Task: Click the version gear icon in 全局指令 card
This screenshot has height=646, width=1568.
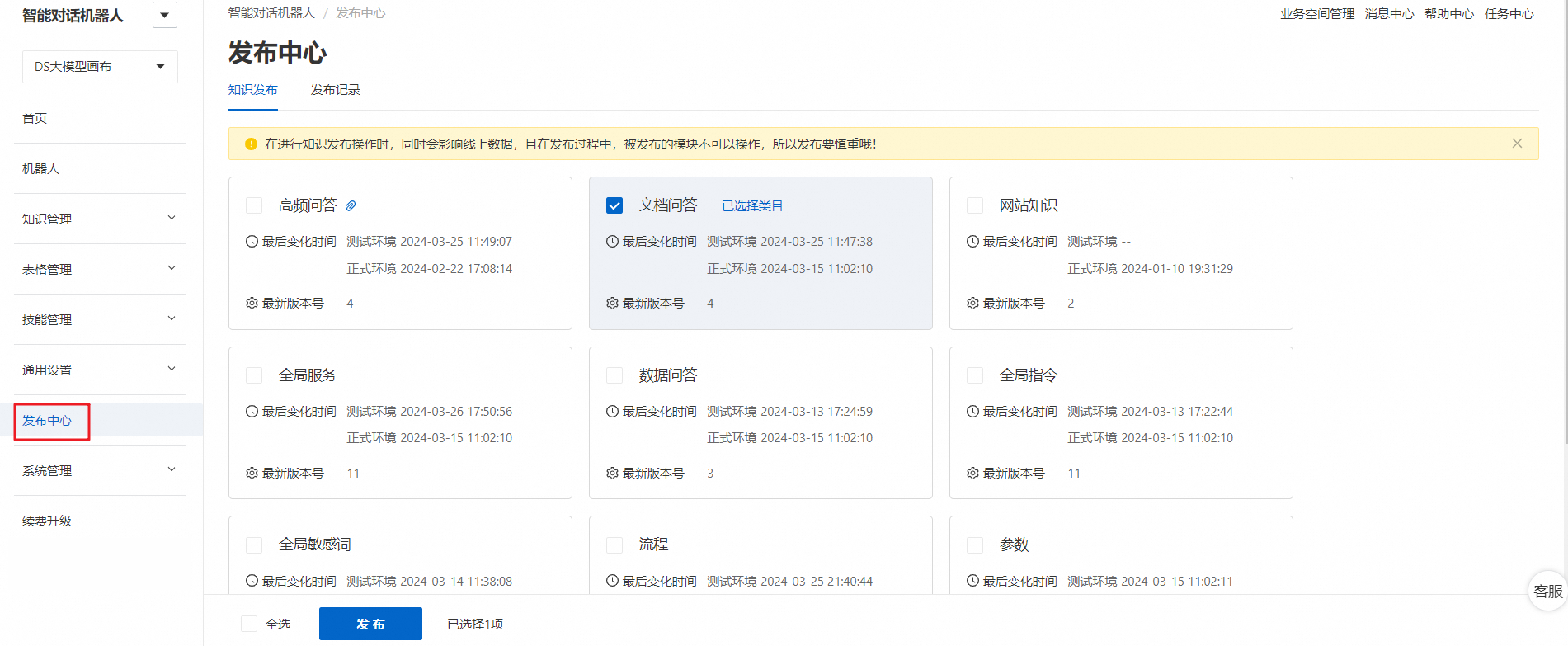Action: [973, 474]
